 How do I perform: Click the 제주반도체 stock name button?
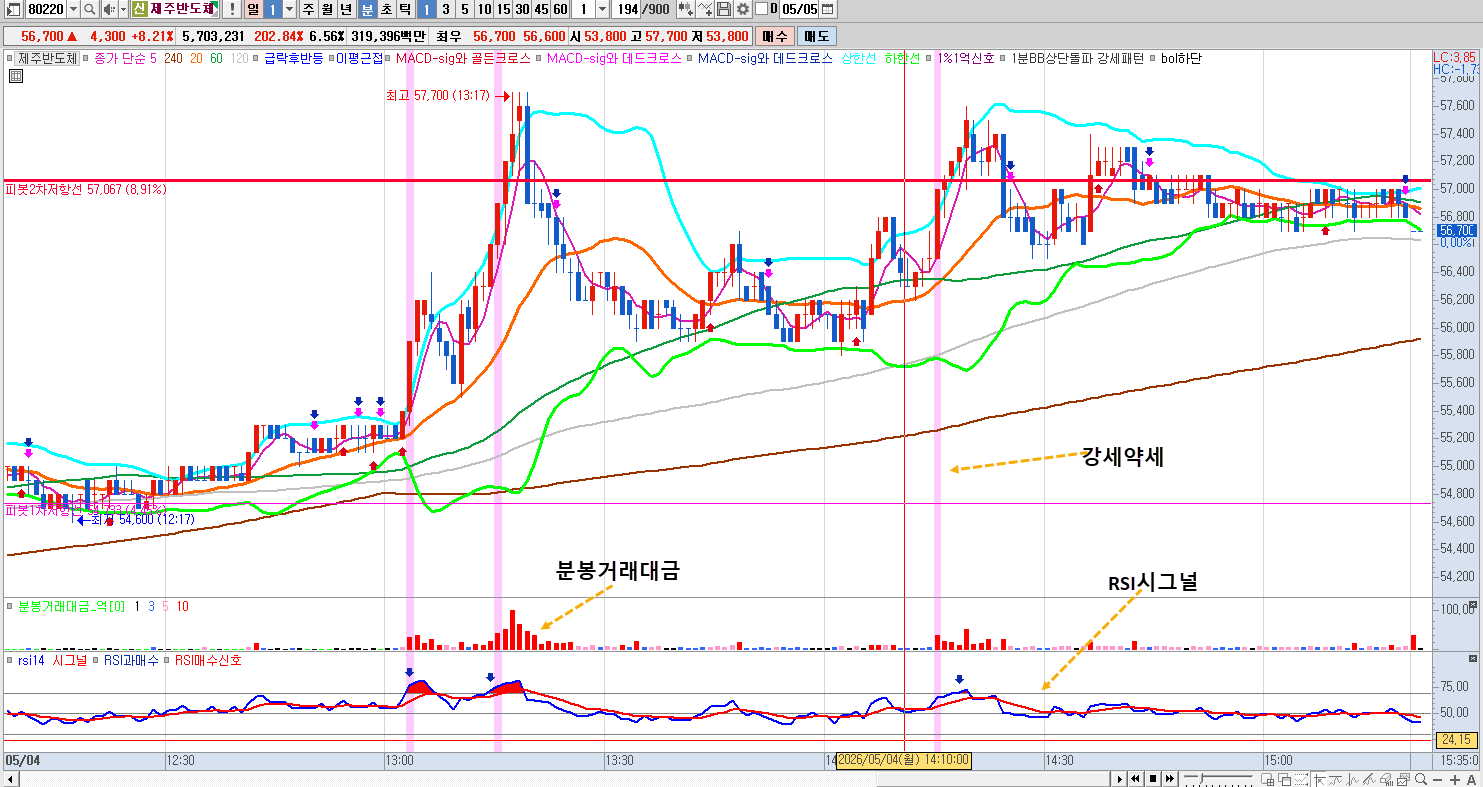[x=183, y=9]
